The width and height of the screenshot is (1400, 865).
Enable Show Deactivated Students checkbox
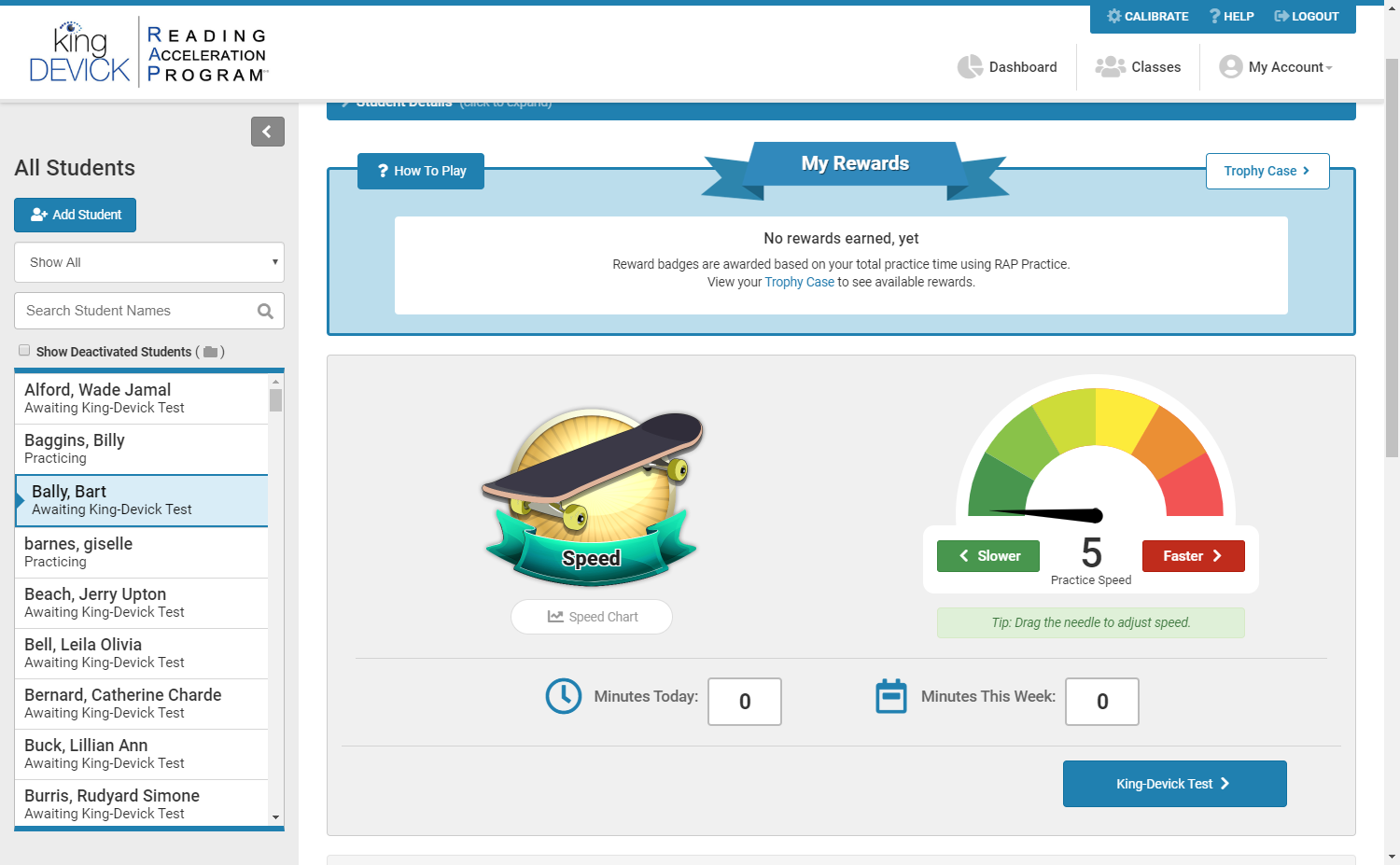click(x=24, y=351)
